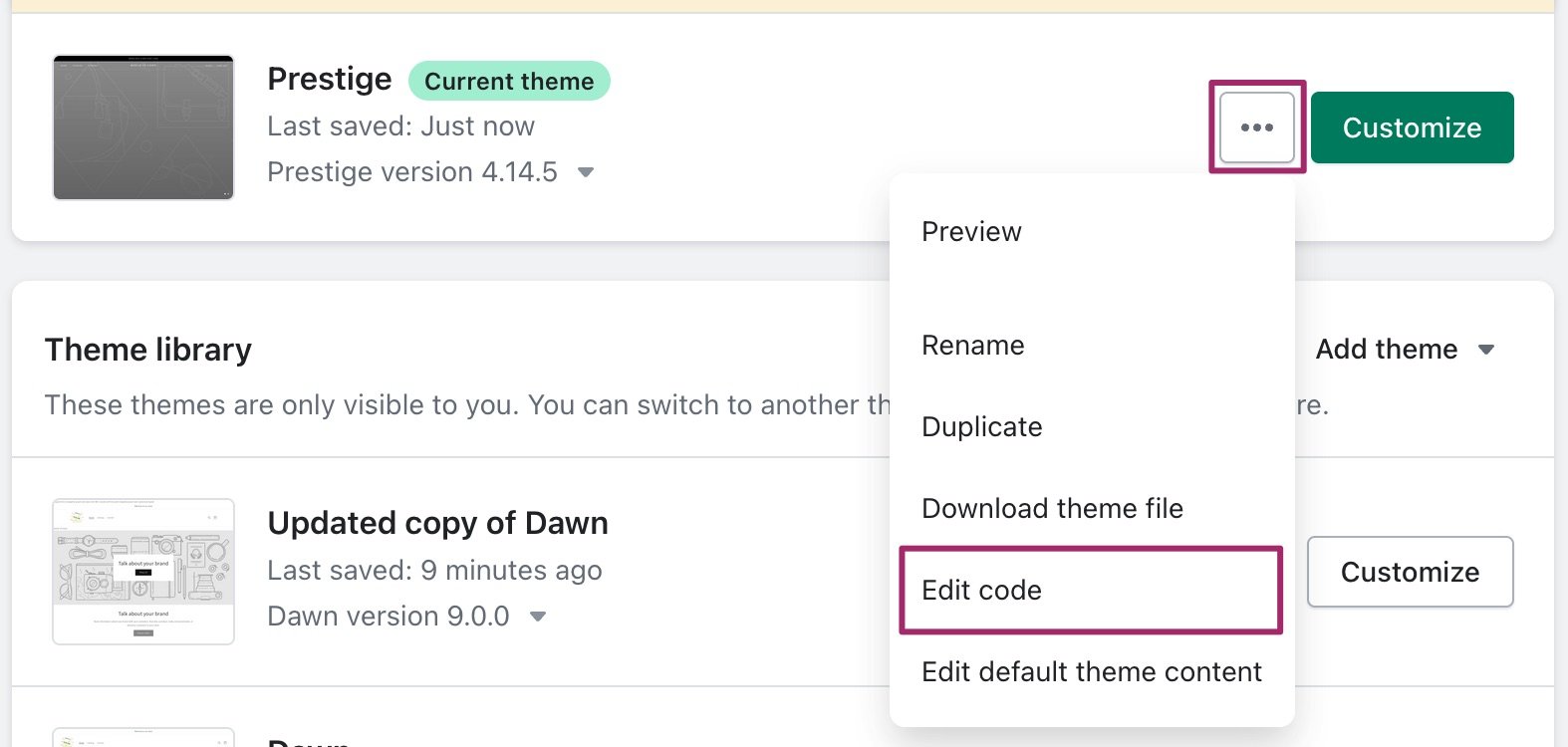This screenshot has height=747, width=1568.
Task: Open the Updated copy of Dawn thumbnail
Action: click(143, 572)
